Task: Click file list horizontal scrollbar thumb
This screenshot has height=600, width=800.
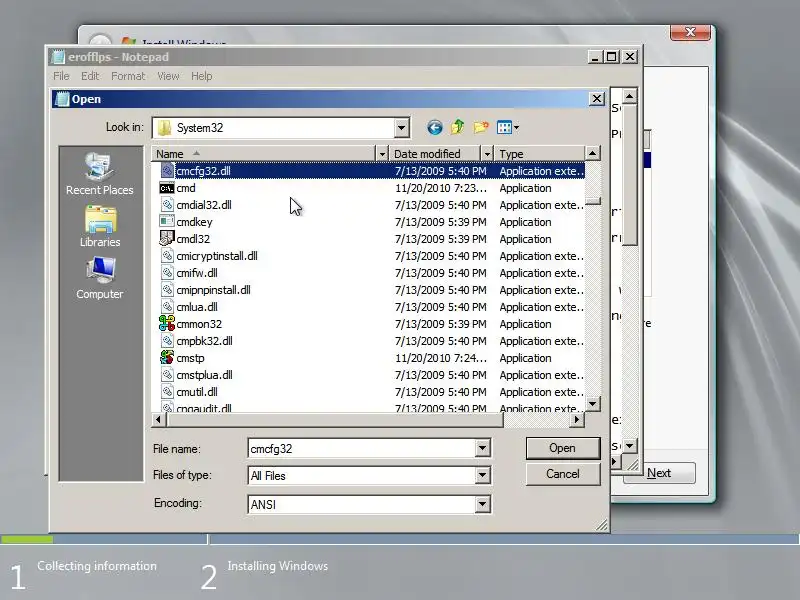Action: click(x=334, y=419)
